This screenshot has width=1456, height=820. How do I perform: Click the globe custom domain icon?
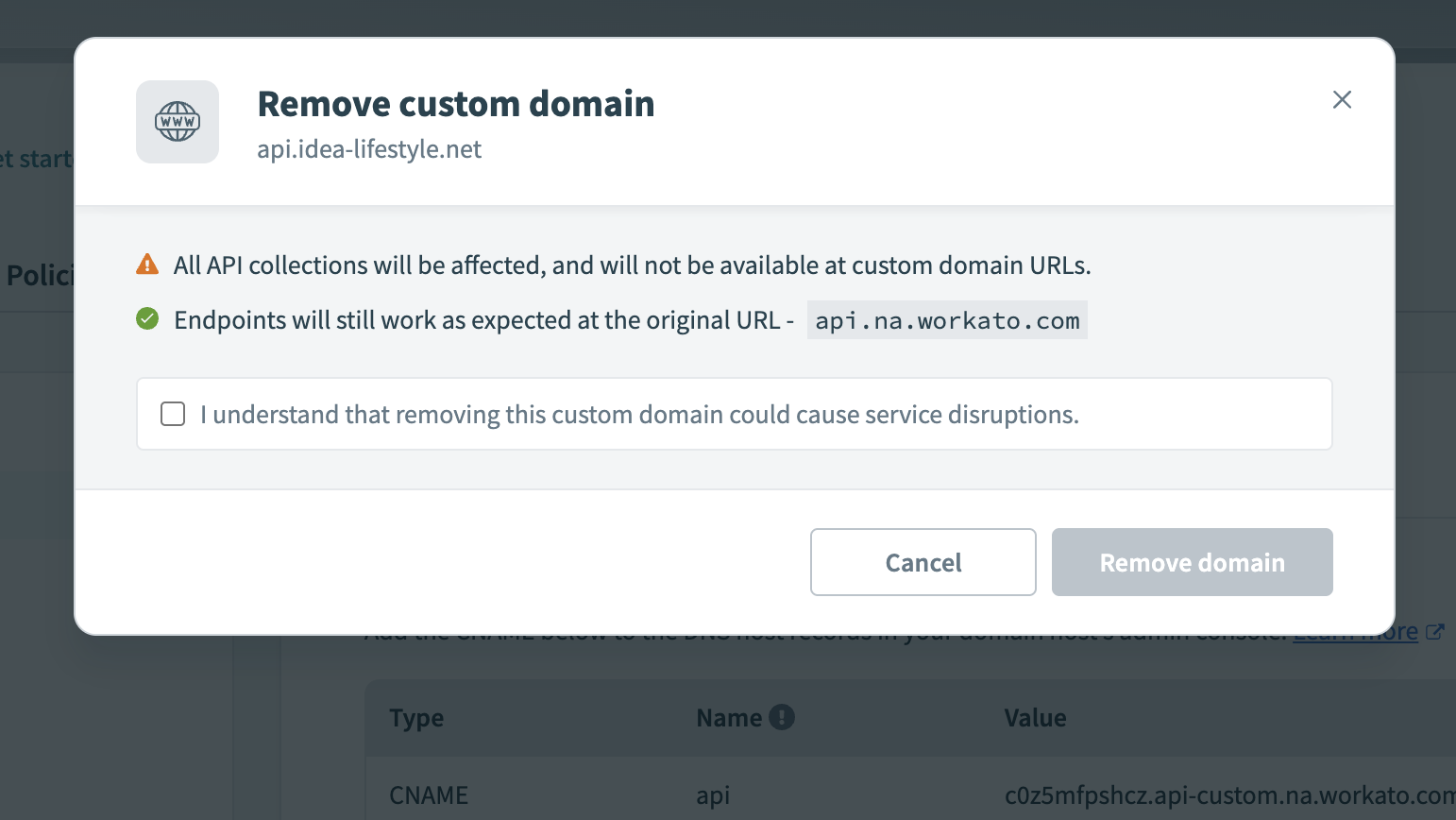pyautogui.click(x=177, y=121)
